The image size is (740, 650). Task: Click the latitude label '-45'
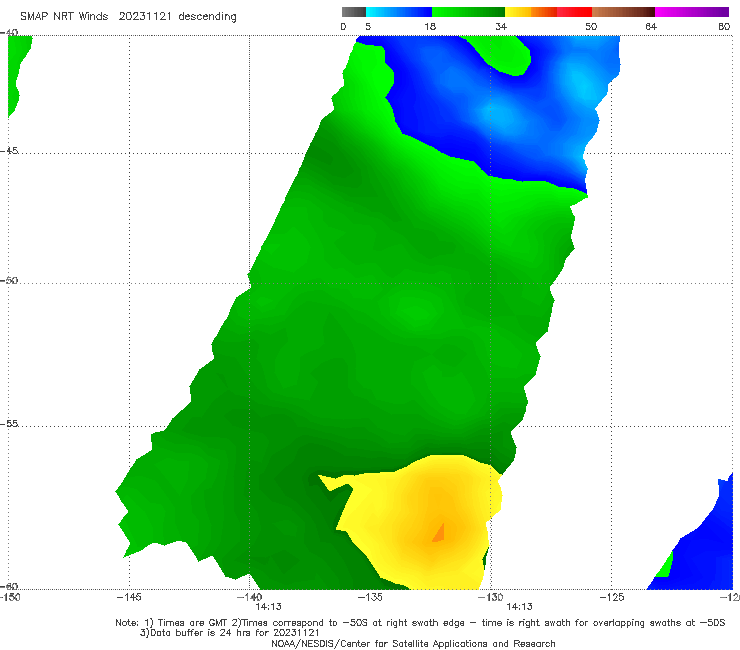[x=9, y=151]
